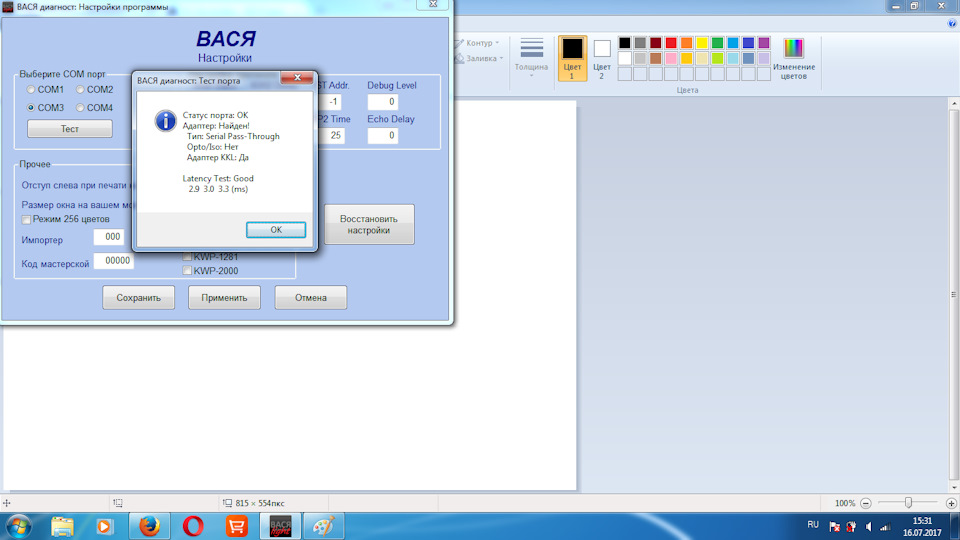960x540 pixels.
Task: Open Firefox from the taskbar
Action: 149,526
